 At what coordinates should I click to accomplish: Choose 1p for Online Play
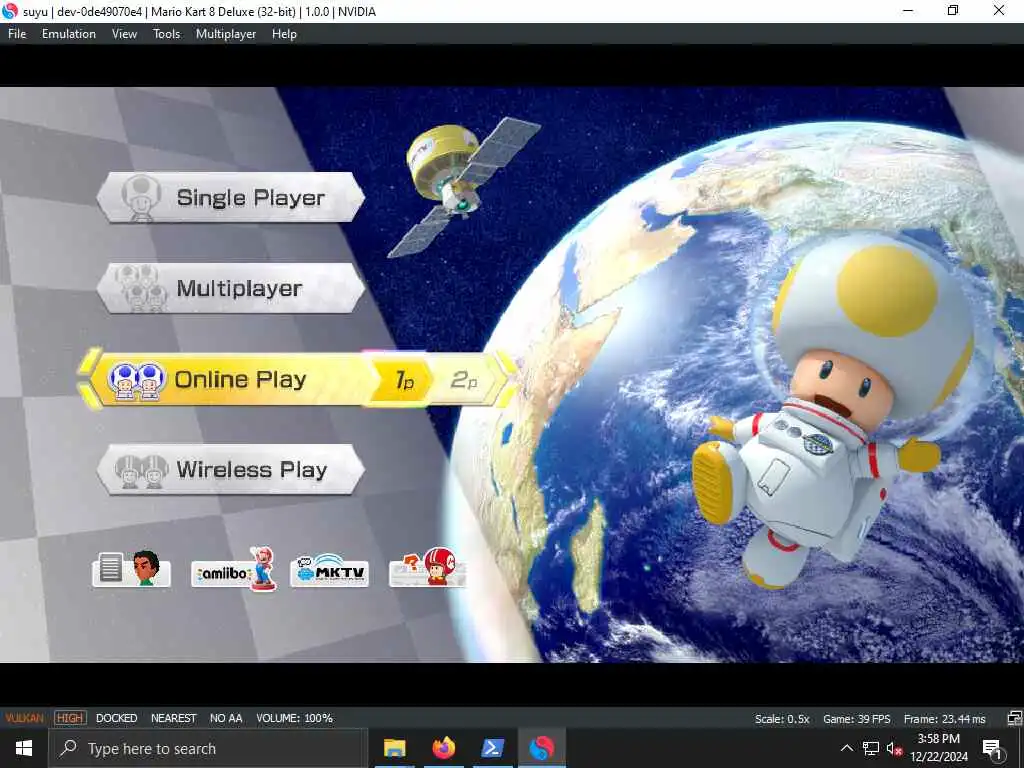pos(403,379)
